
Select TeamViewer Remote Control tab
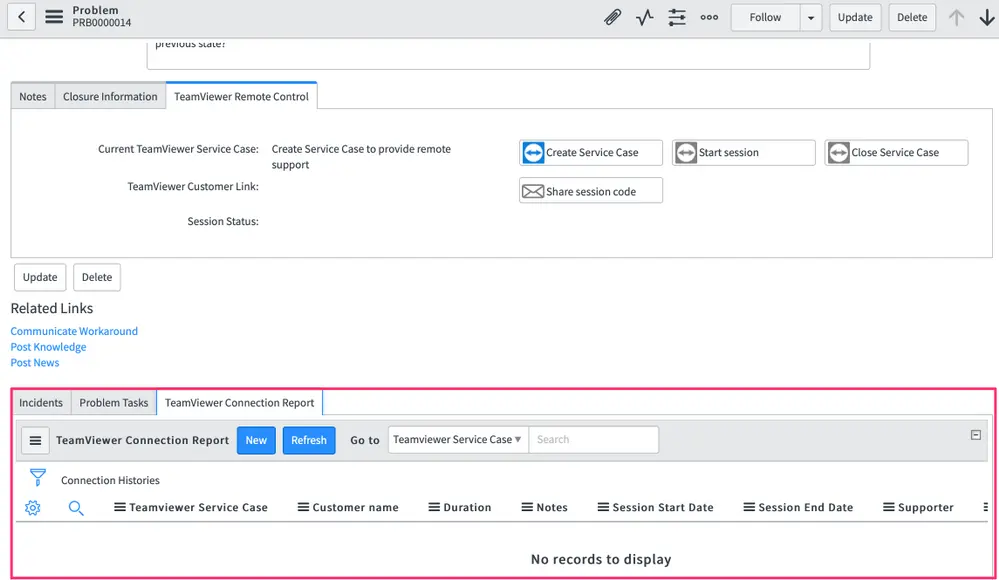241,96
